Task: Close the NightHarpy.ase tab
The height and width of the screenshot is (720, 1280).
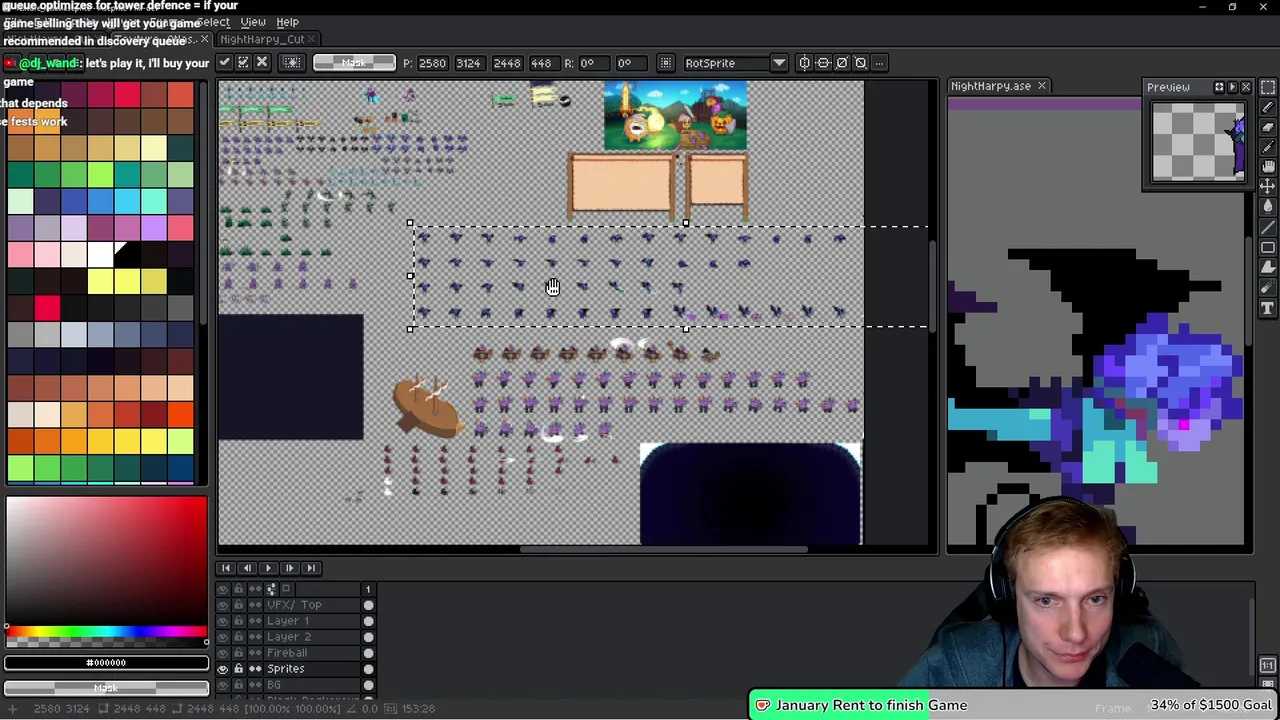Action: click(1041, 86)
